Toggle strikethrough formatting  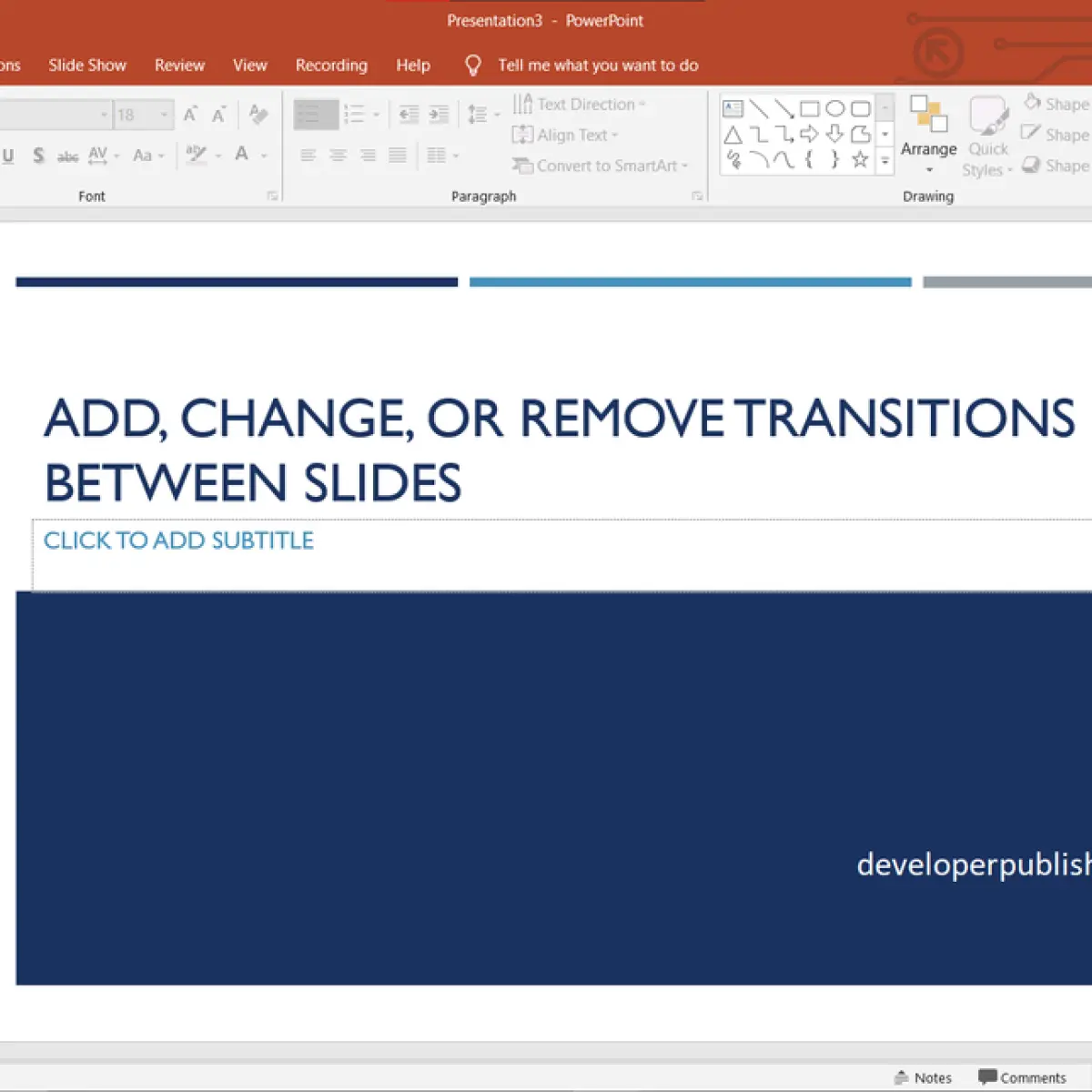(68, 156)
